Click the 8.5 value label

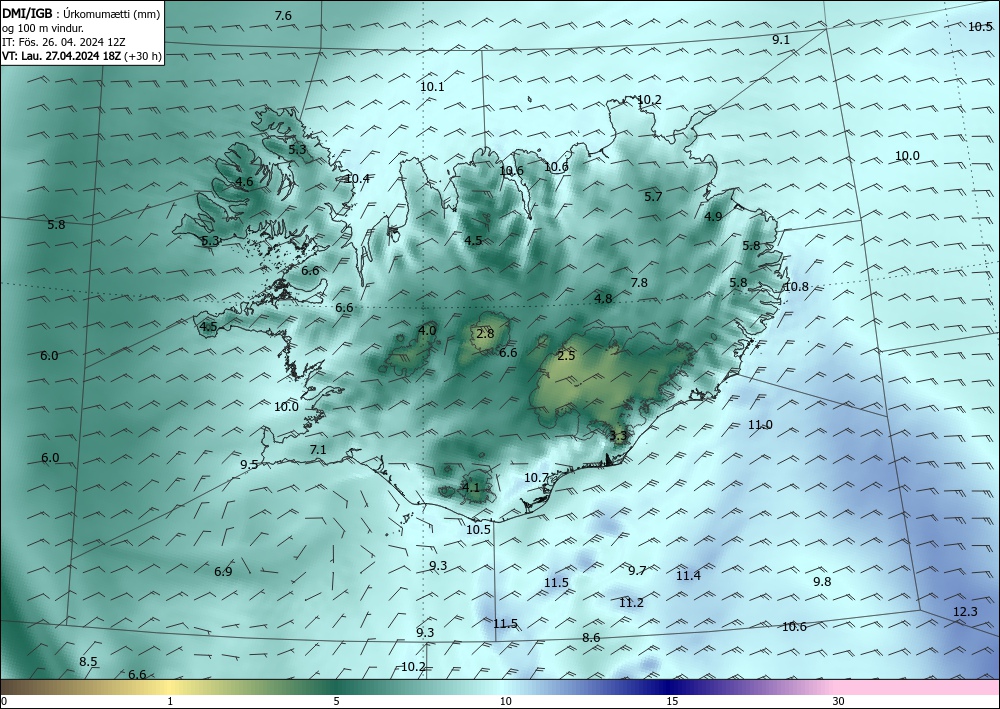click(x=88, y=662)
